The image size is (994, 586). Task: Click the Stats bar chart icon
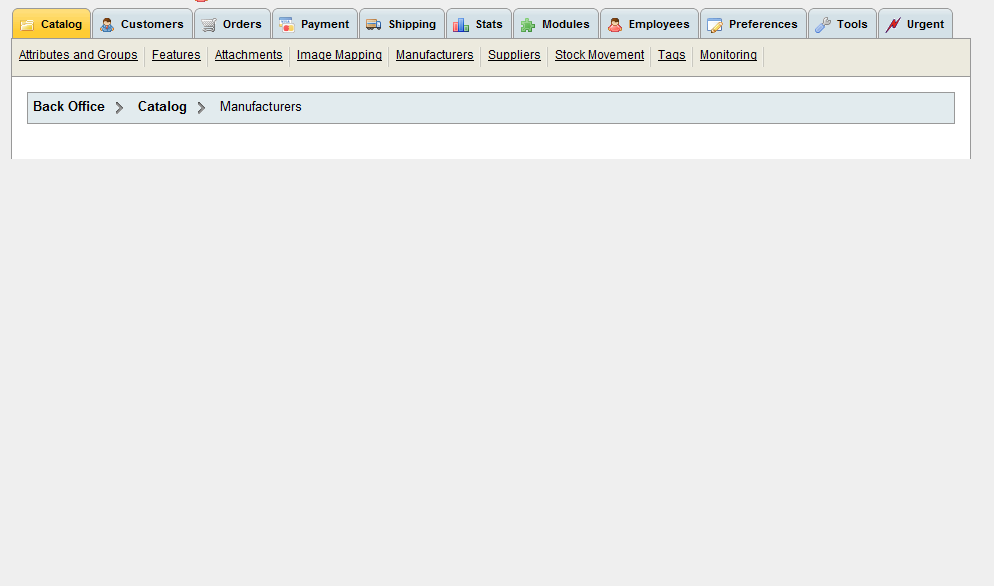tap(461, 25)
